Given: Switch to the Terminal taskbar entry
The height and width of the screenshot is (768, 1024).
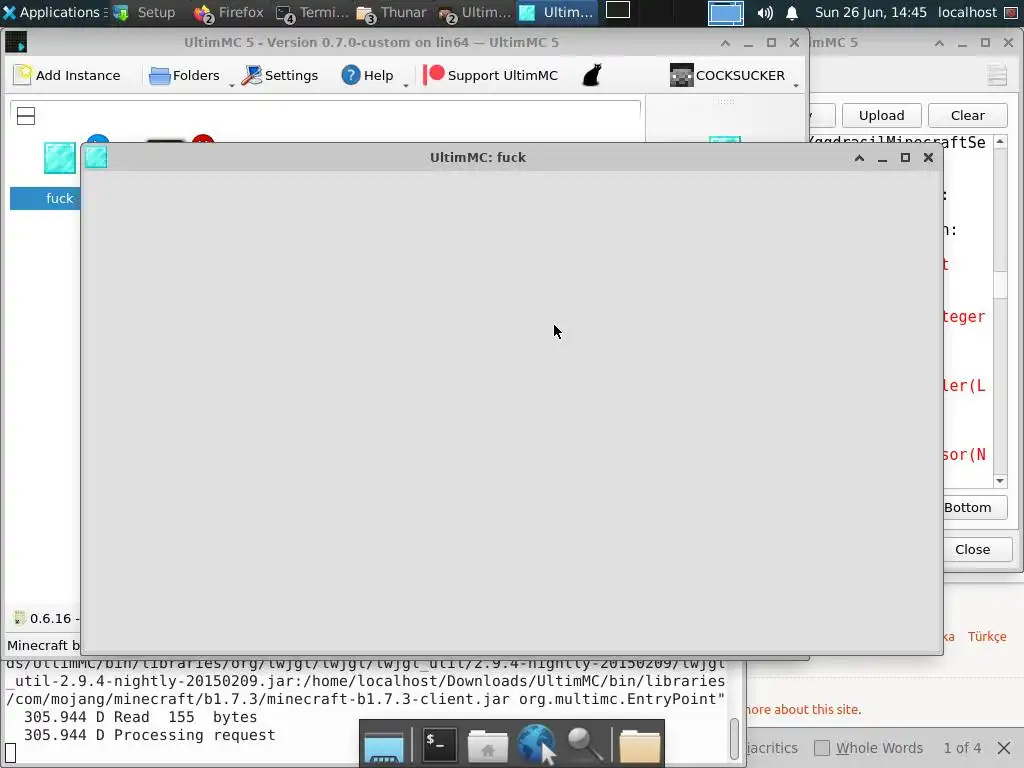Looking at the screenshot, I should pyautogui.click(x=312, y=12).
